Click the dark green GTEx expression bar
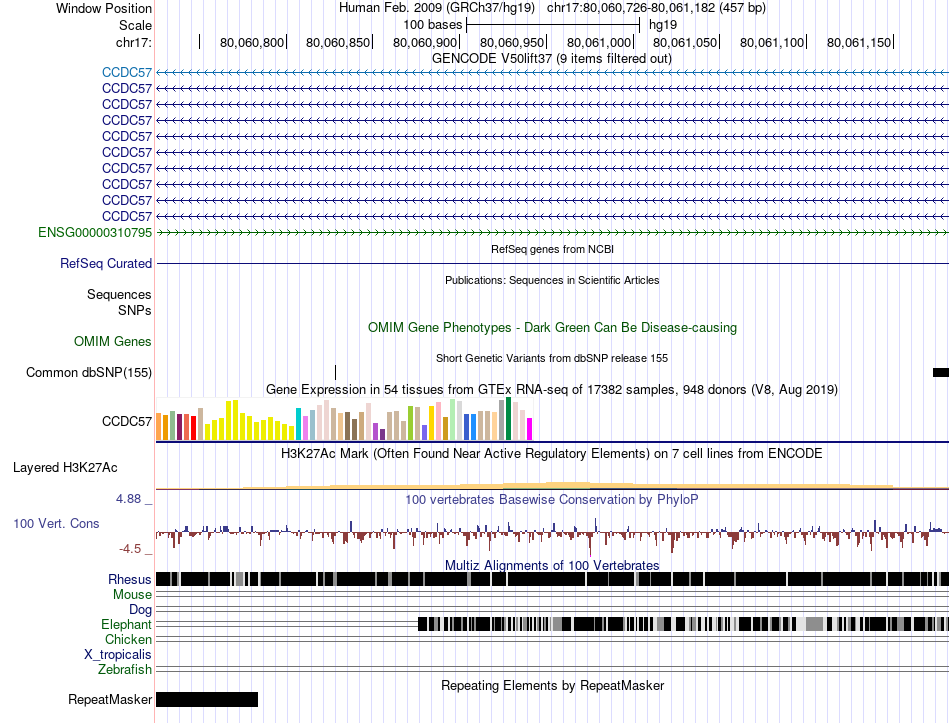 (x=508, y=418)
